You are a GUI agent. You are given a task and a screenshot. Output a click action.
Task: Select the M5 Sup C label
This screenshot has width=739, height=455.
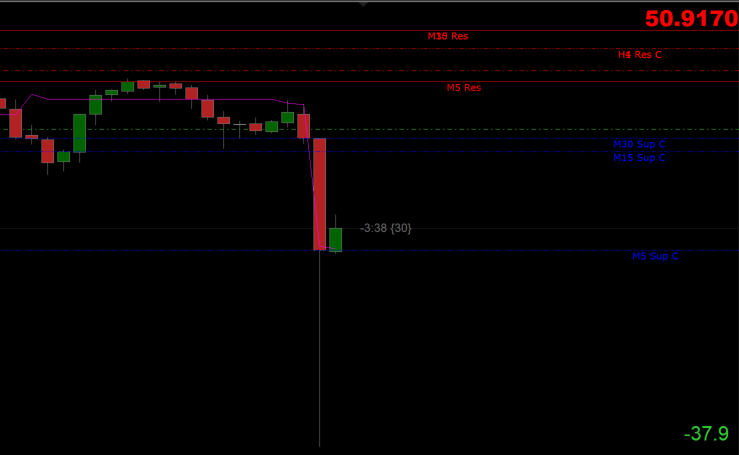(655, 256)
